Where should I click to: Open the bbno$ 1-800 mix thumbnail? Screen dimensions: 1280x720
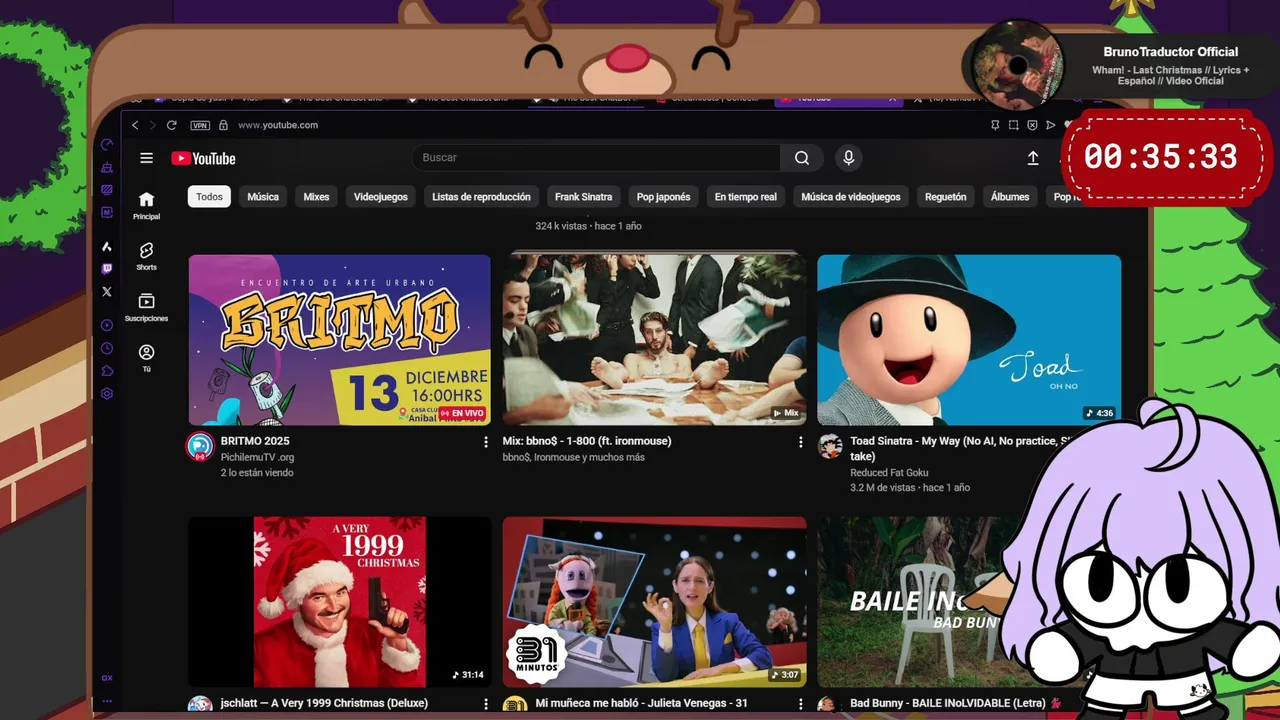654,340
